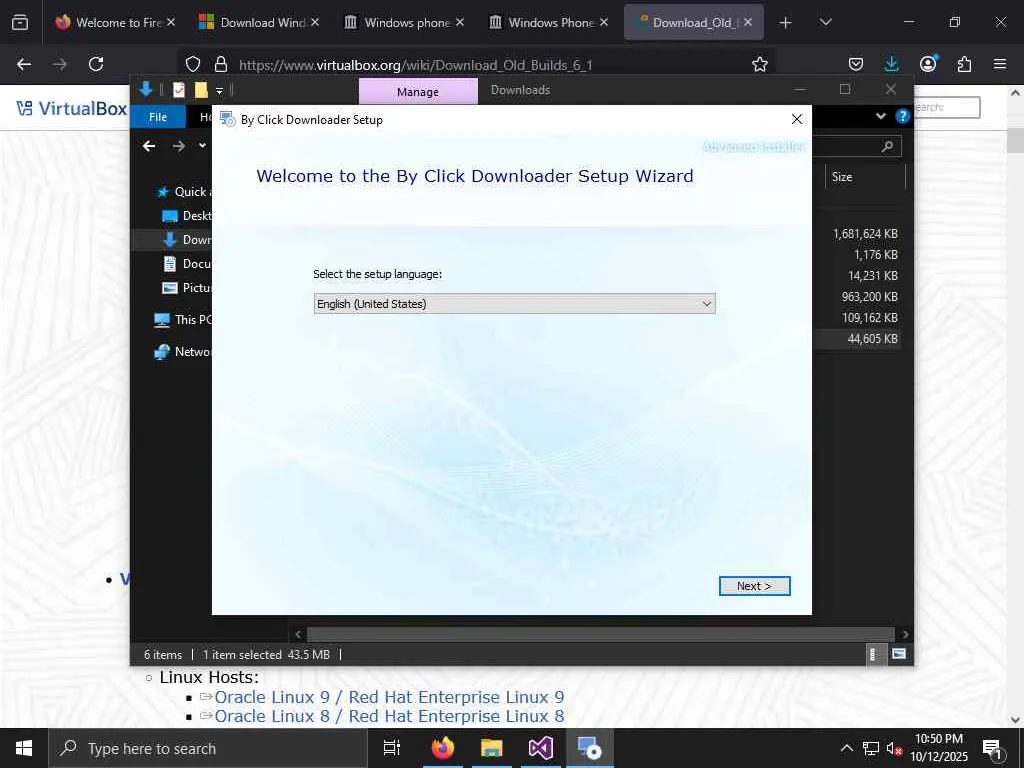Sort by the Size column header
This screenshot has width=1024, height=768.
pos(865,177)
